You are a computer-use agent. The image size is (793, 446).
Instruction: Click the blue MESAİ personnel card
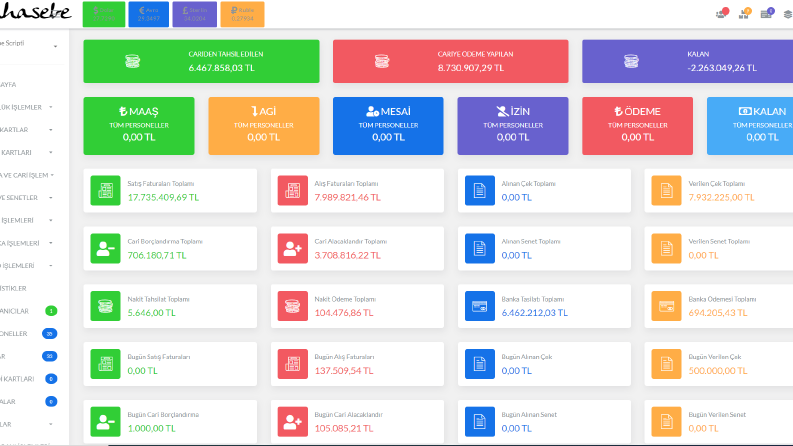click(x=388, y=126)
